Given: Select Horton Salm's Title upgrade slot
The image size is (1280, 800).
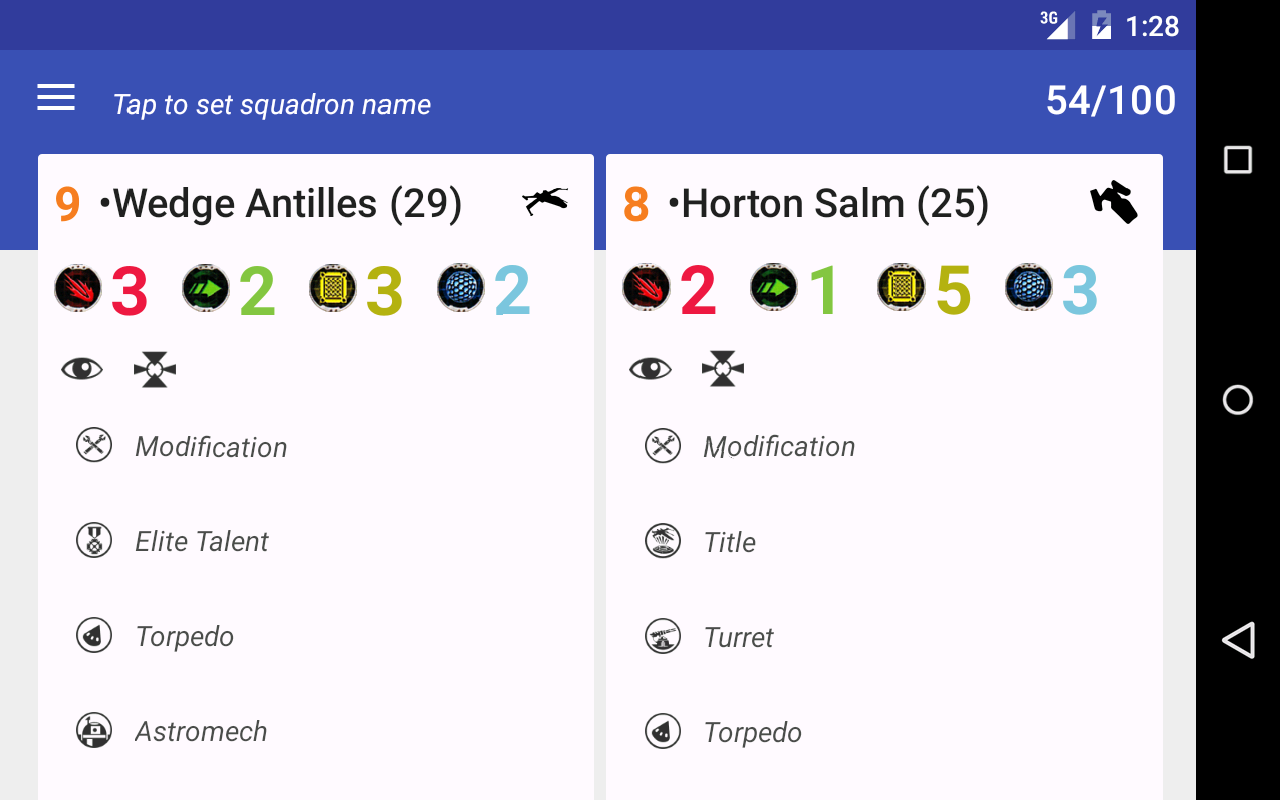Looking at the screenshot, I should (x=729, y=542).
